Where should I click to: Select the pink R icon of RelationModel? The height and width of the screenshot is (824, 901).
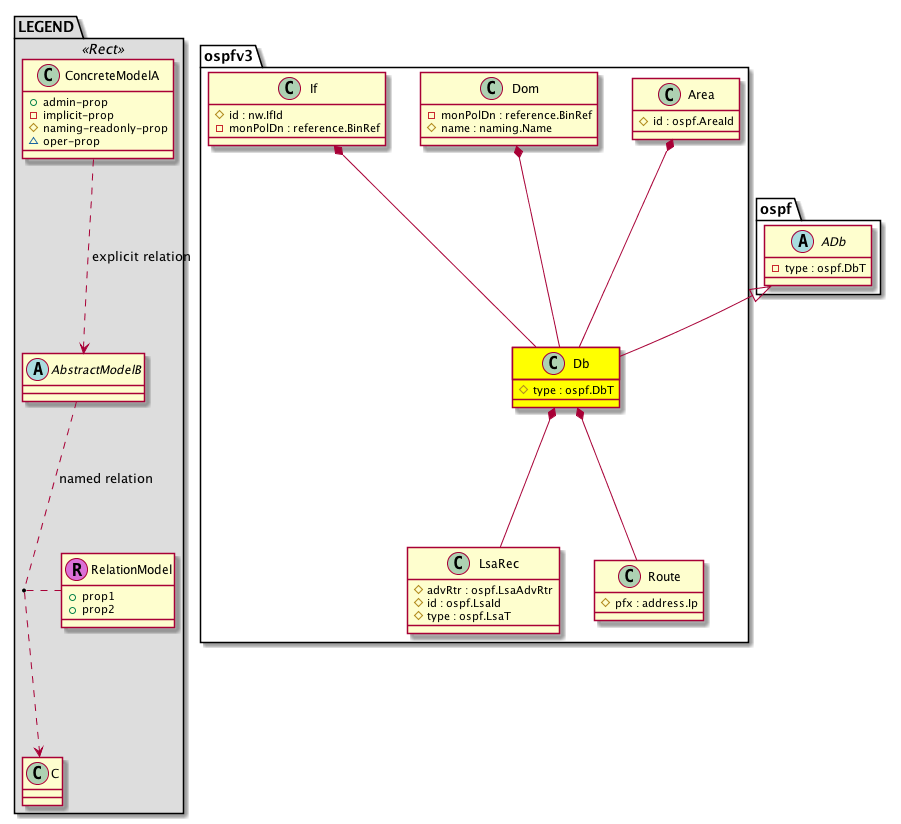point(76,570)
